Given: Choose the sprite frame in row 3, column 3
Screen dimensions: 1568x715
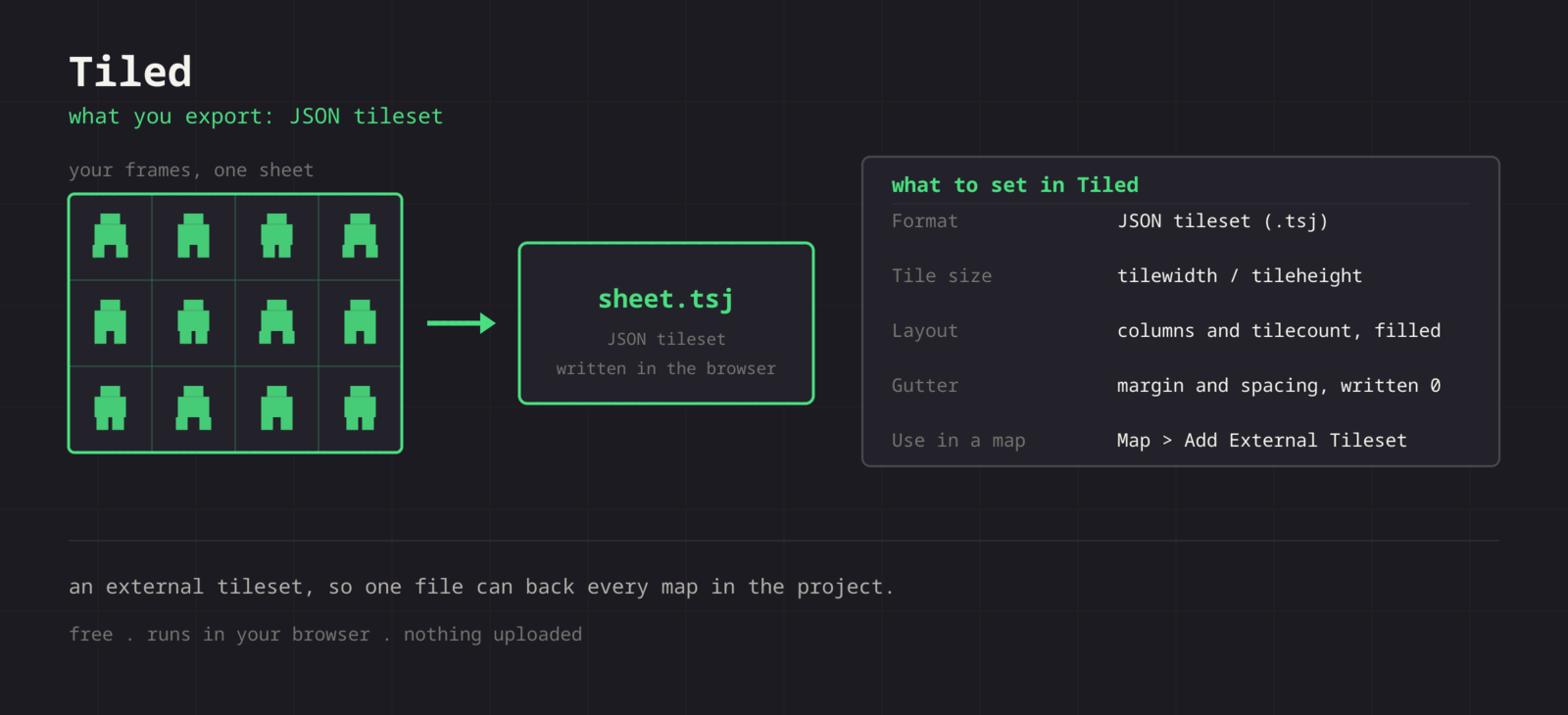Looking at the screenshot, I should tap(277, 408).
